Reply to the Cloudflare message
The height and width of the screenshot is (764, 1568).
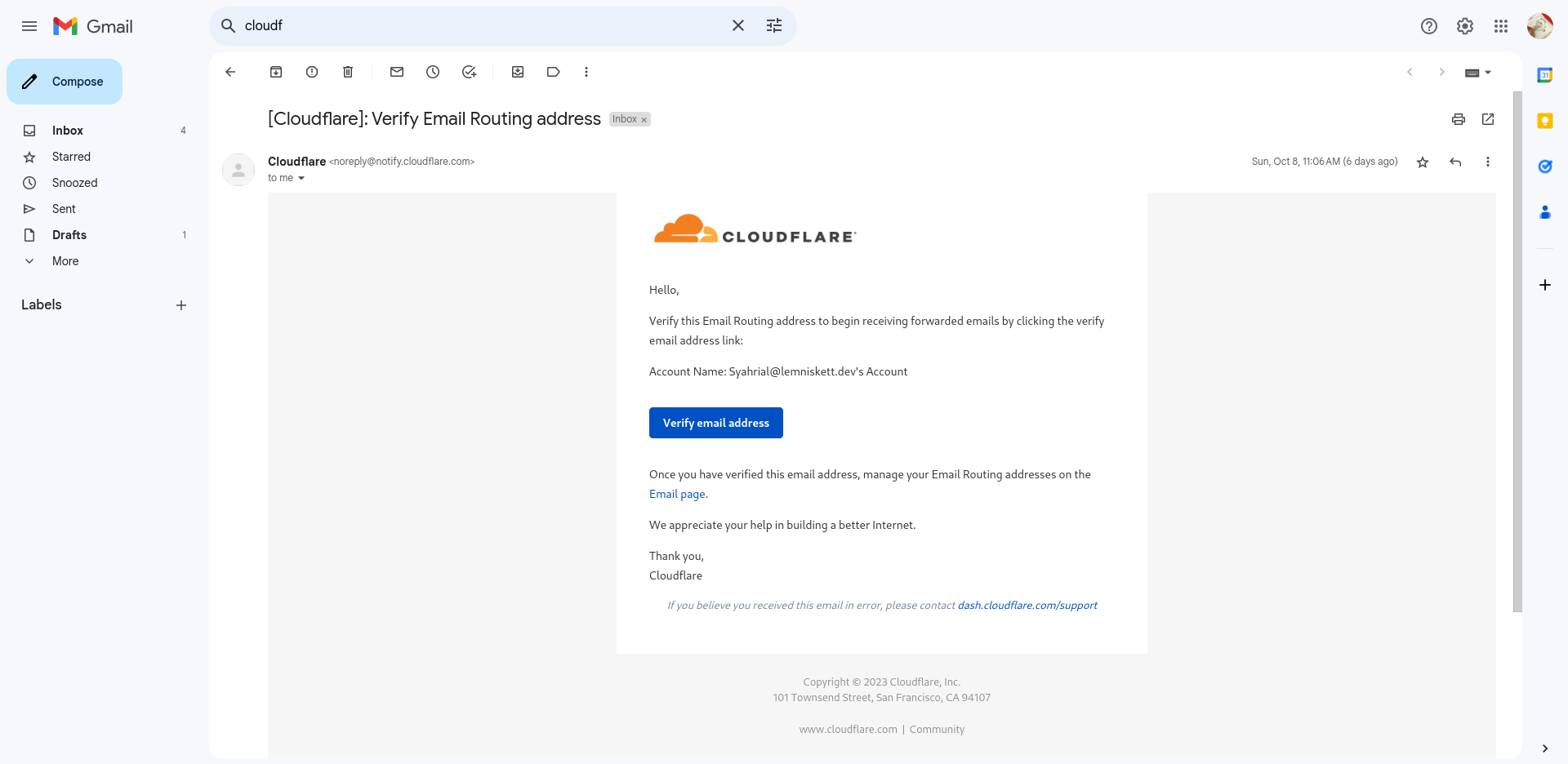1455,162
